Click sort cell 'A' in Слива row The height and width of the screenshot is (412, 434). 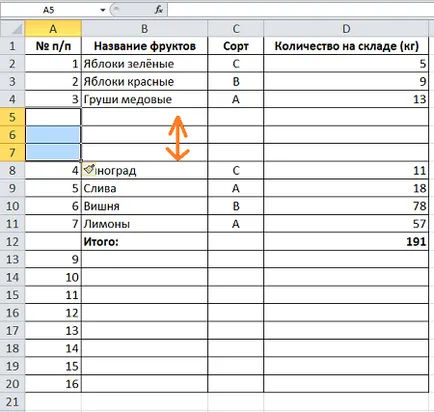(236, 188)
